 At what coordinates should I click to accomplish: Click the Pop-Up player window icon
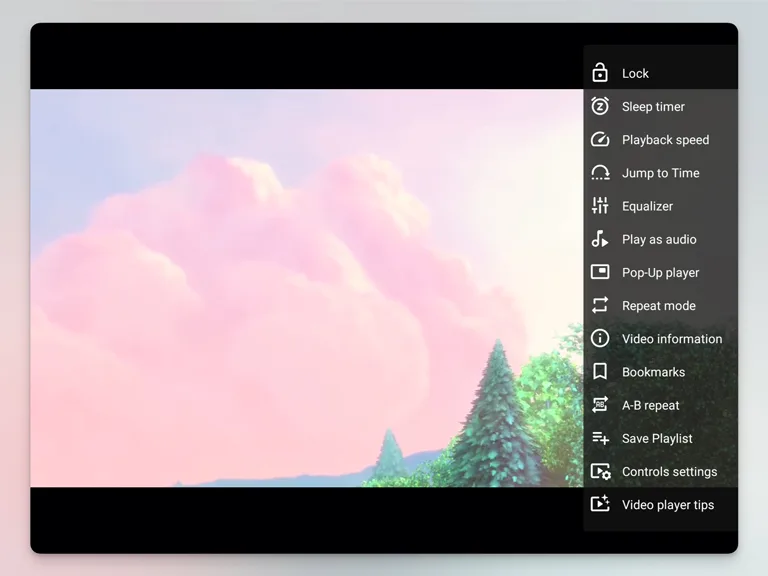pyautogui.click(x=600, y=272)
